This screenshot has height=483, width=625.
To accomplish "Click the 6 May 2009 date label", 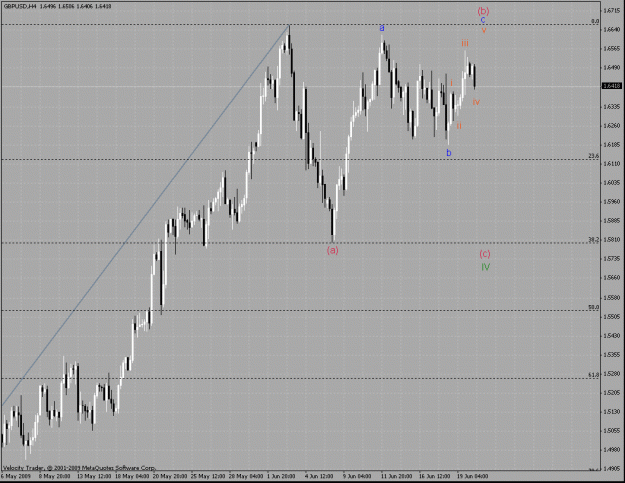I will 16,476.
